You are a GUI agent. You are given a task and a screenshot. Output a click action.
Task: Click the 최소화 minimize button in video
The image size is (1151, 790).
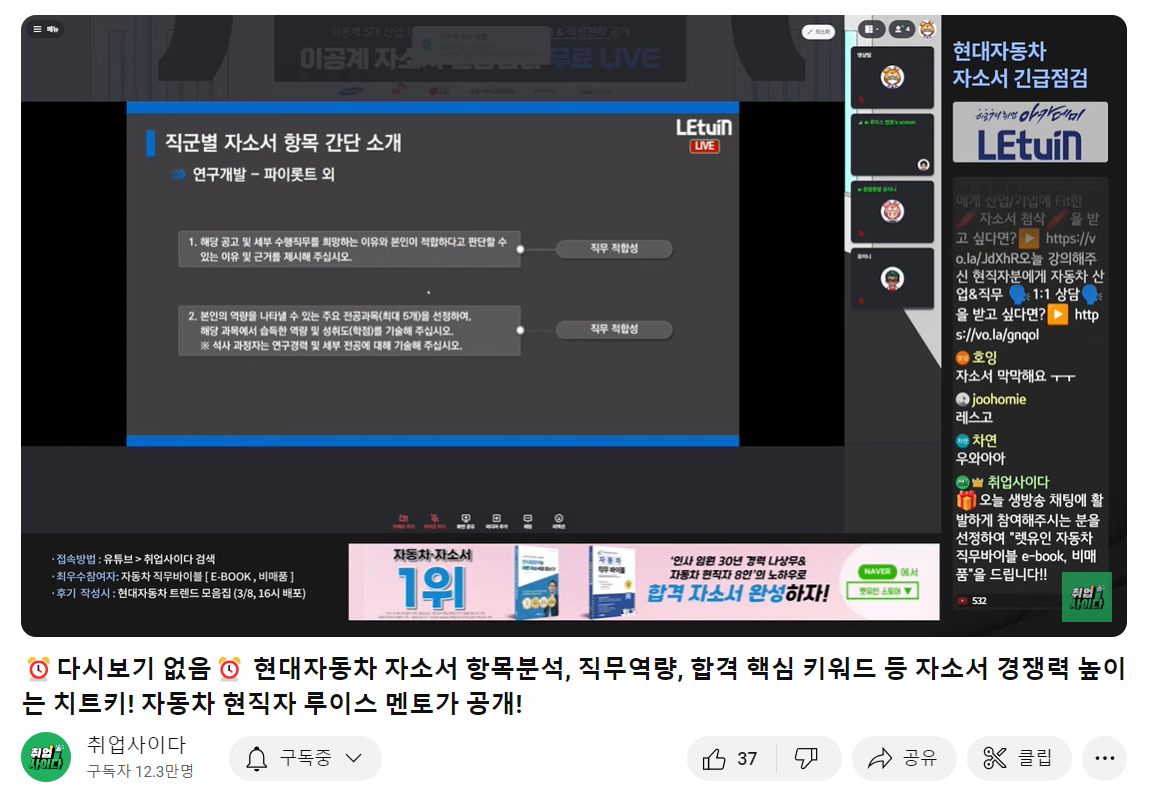tap(818, 32)
